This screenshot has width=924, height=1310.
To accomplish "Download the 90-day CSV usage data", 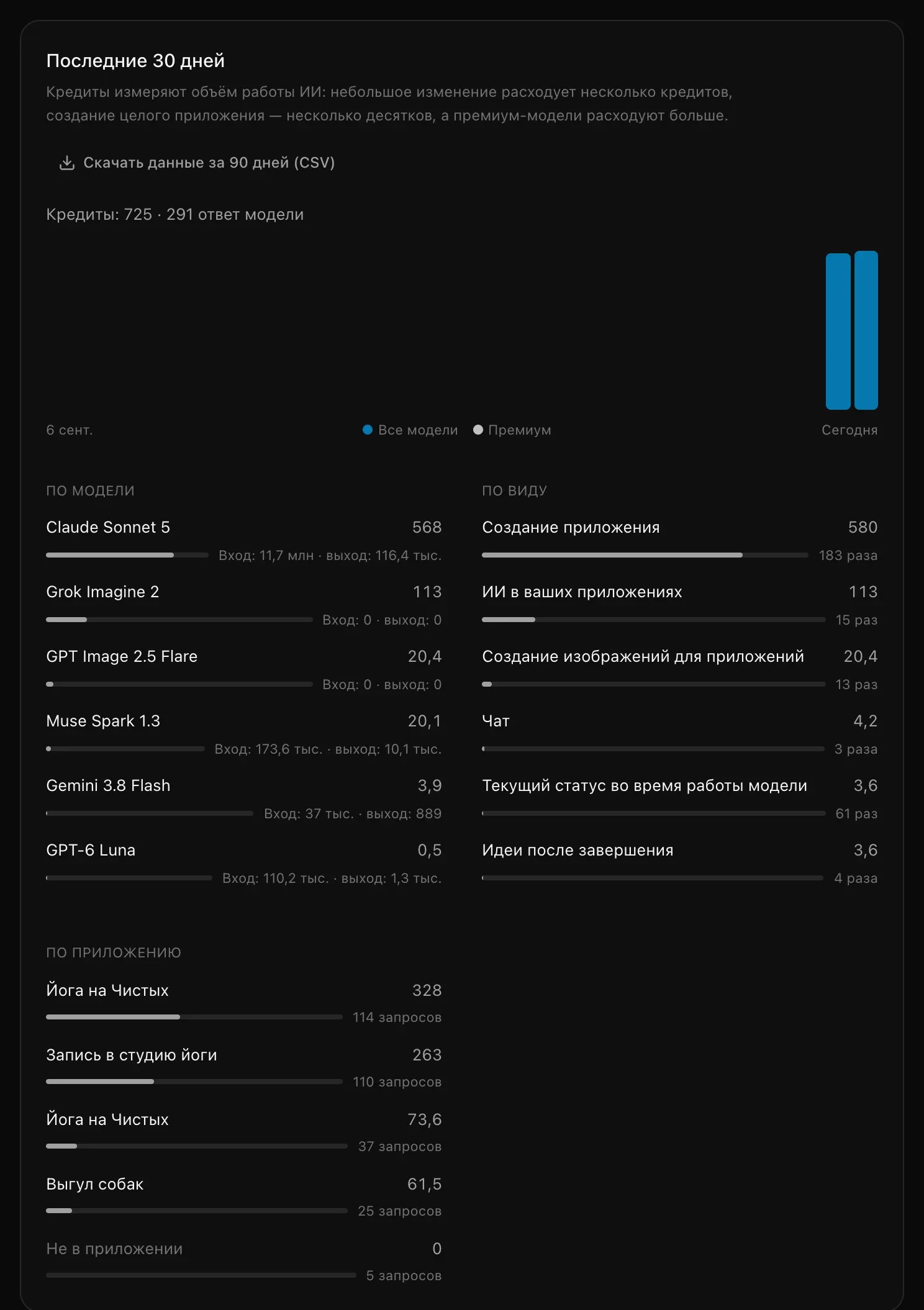I will click(x=197, y=163).
